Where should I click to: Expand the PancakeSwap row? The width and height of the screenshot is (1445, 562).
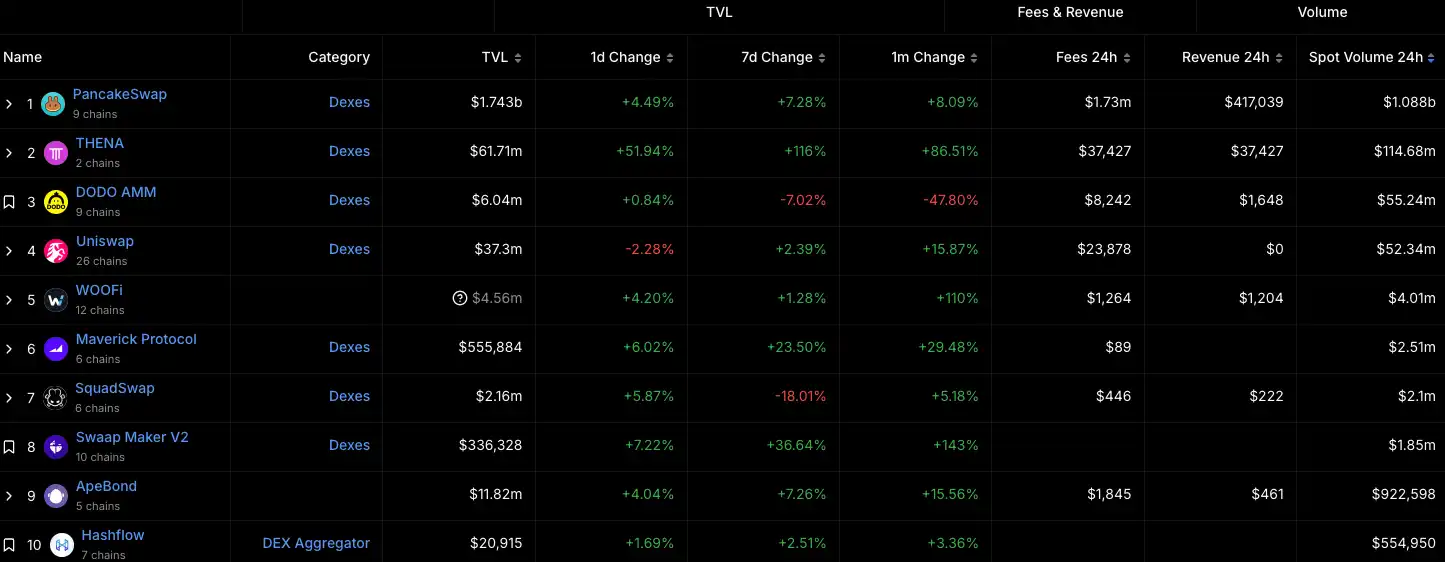[9, 103]
